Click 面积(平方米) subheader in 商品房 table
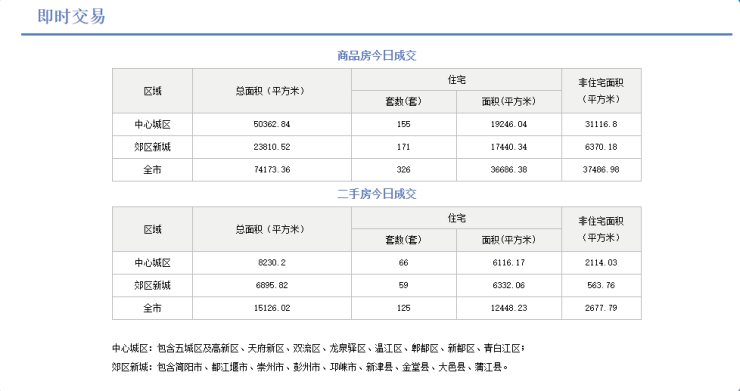This screenshot has width=740, height=391. point(509,102)
